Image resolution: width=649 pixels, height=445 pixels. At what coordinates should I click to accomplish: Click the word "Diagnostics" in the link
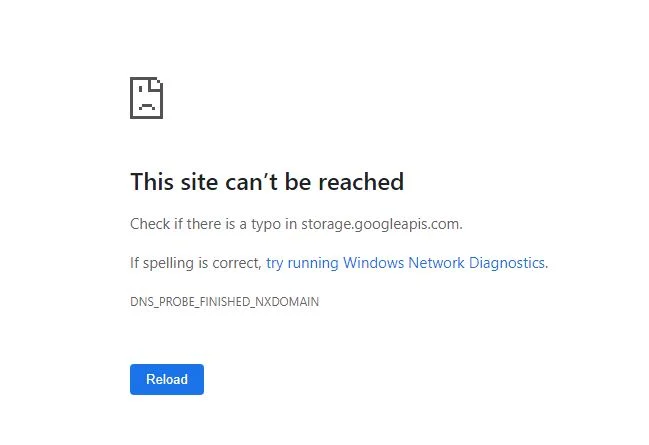[507, 263]
